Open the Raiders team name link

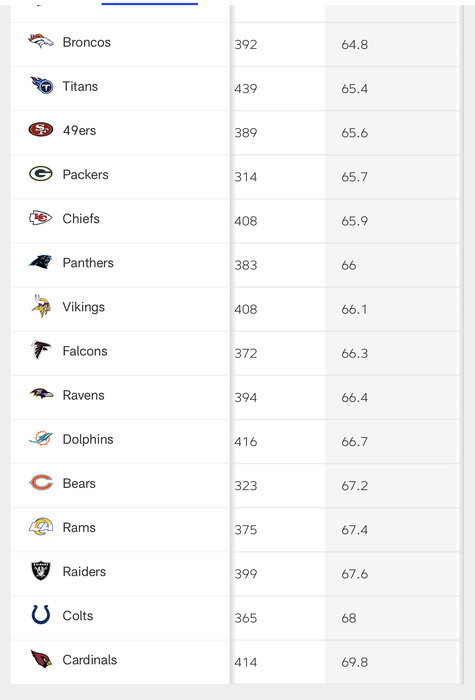tap(84, 571)
